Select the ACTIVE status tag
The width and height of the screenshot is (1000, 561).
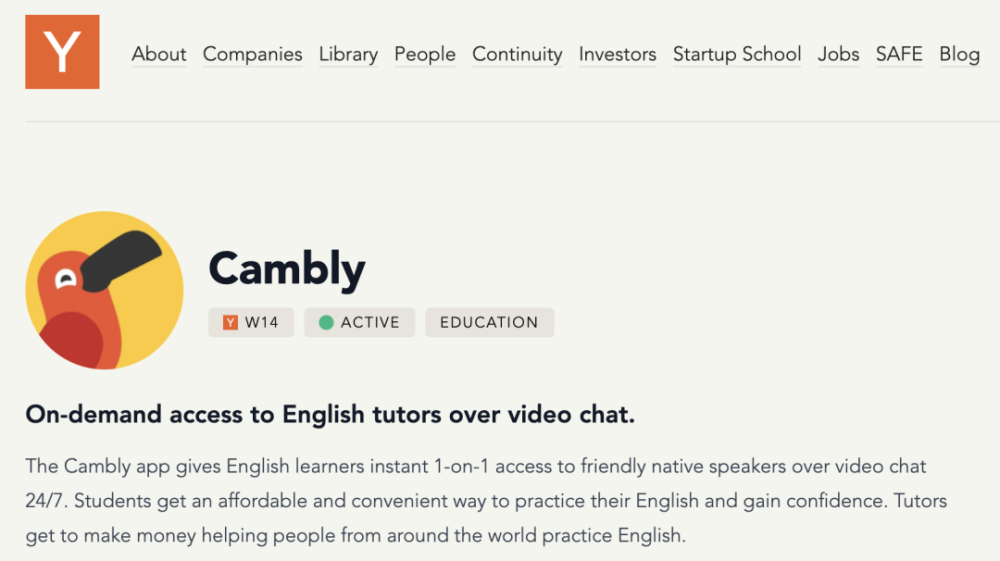tap(360, 323)
